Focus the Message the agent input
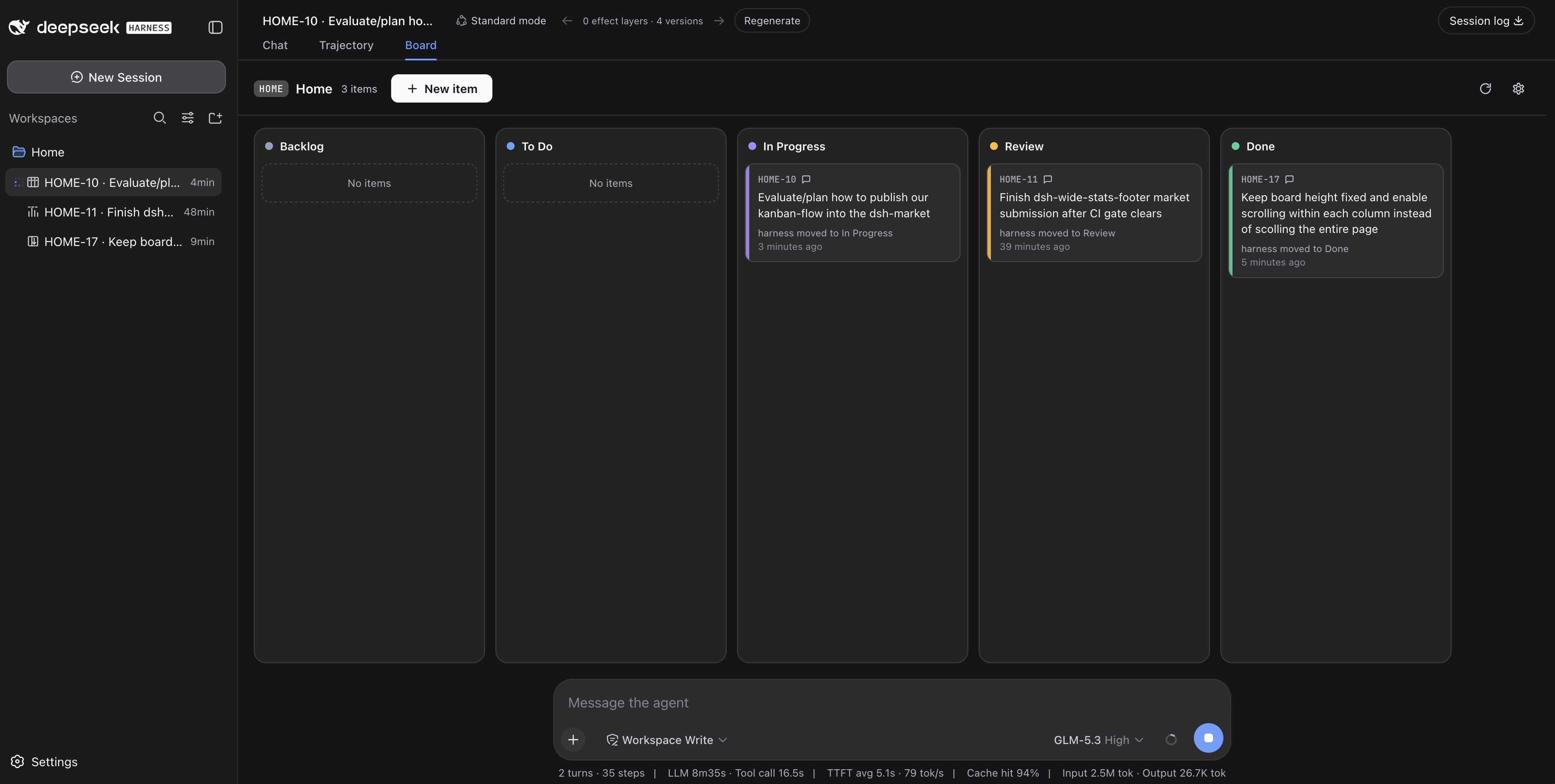This screenshot has width=1555, height=784. coord(892,703)
